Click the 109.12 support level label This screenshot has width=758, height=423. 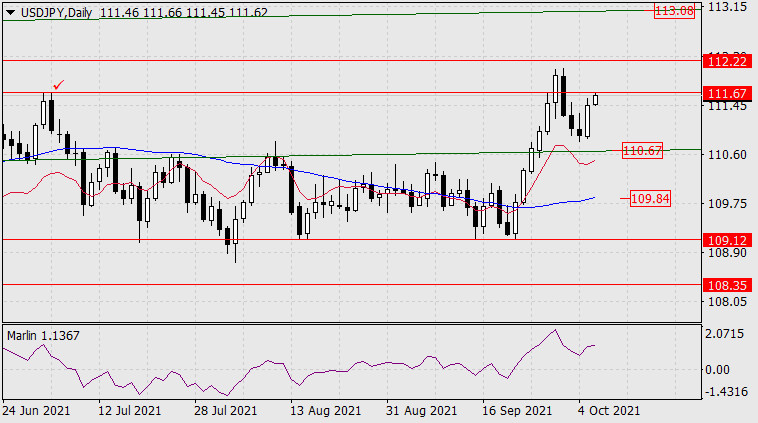coord(727,240)
